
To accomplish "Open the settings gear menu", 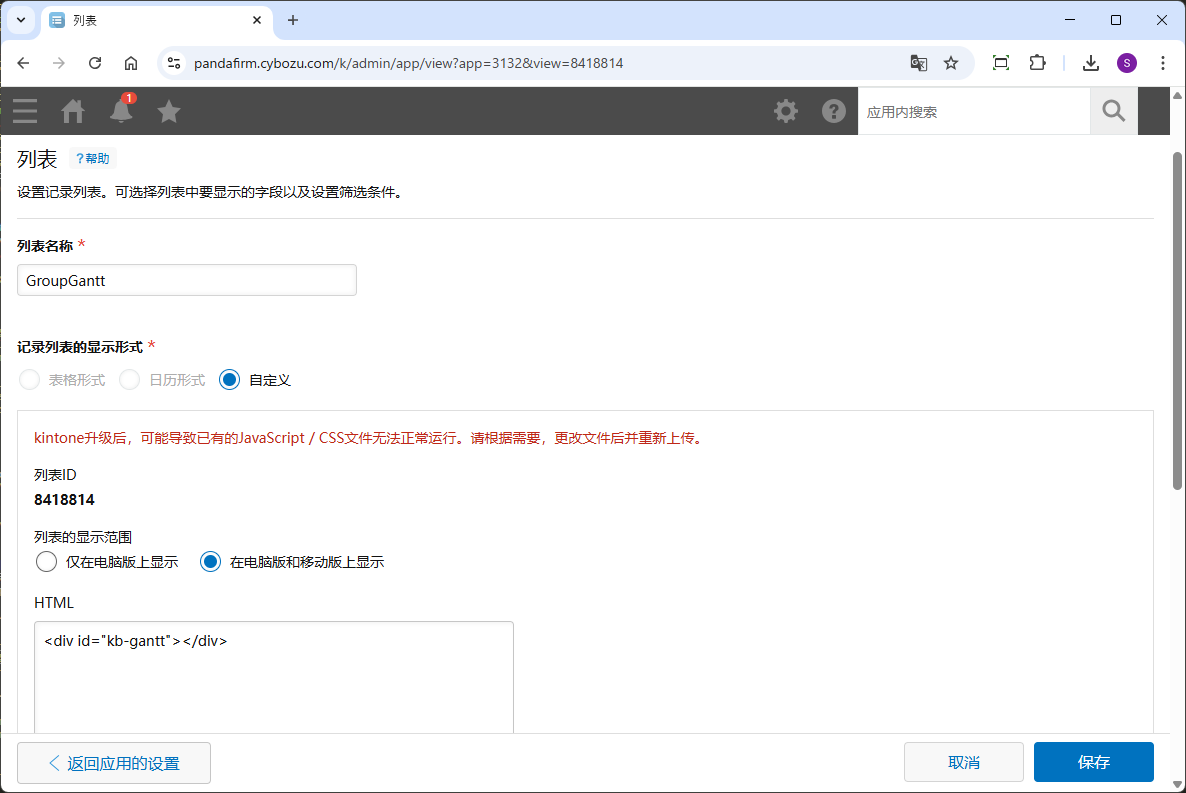I will [x=786, y=111].
